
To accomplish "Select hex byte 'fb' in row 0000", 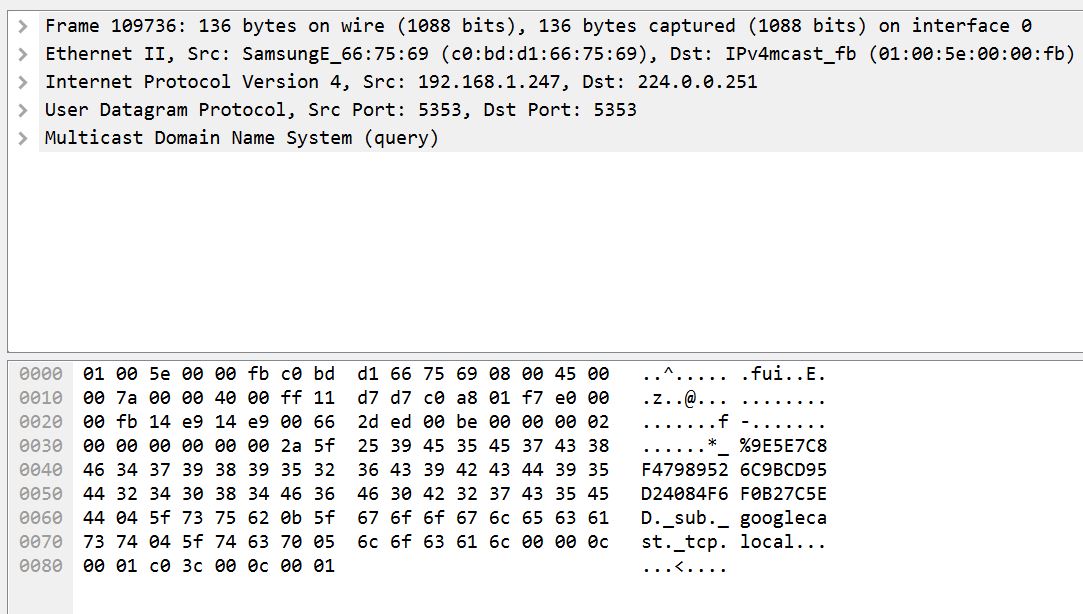I will coord(258,374).
